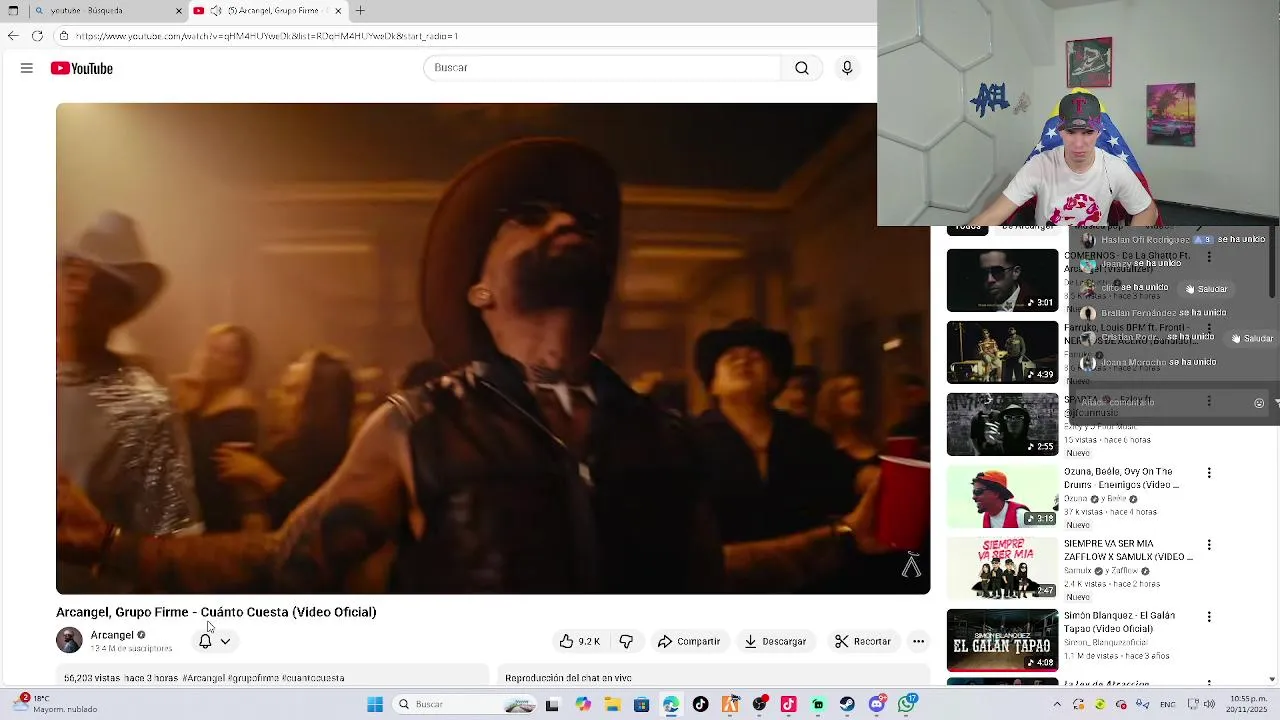Image resolution: width=1280 pixels, height=720 pixels.
Task: Create a clip using Recortar
Action: tap(863, 641)
